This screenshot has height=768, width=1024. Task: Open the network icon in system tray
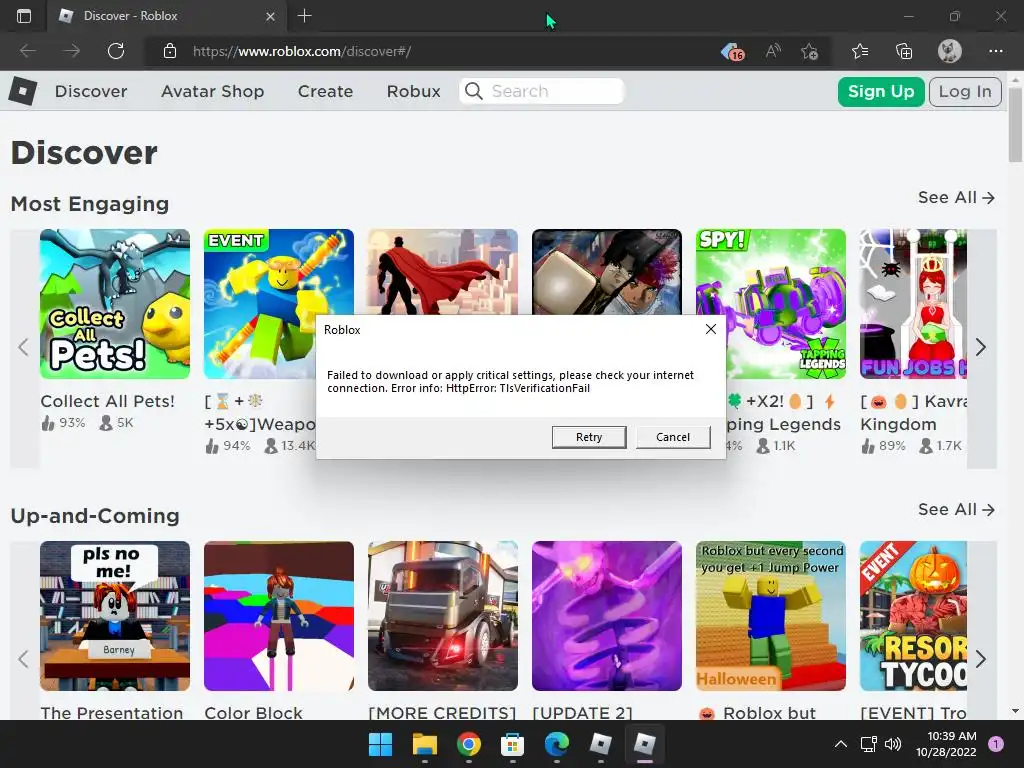click(868, 744)
